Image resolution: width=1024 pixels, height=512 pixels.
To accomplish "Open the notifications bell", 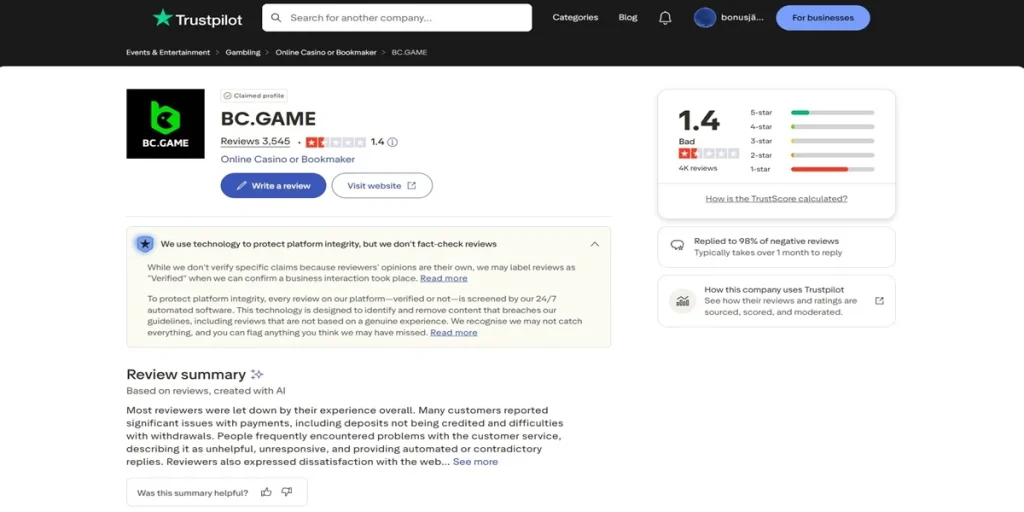I will [x=665, y=18].
